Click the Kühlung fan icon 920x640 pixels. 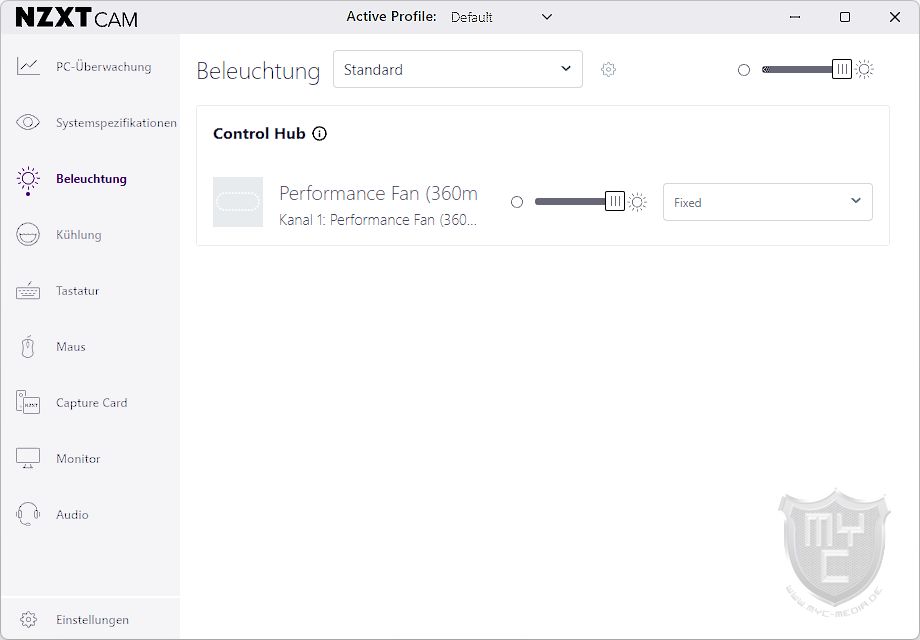click(x=28, y=235)
